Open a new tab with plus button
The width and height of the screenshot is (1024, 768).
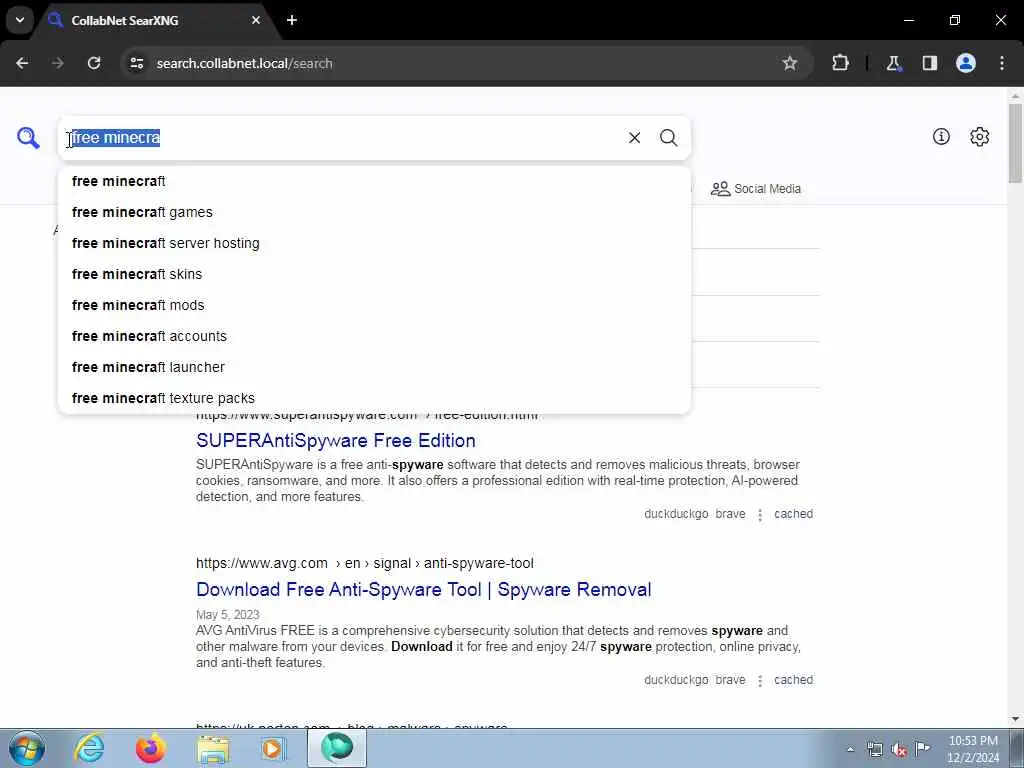(x=292, y=20)
